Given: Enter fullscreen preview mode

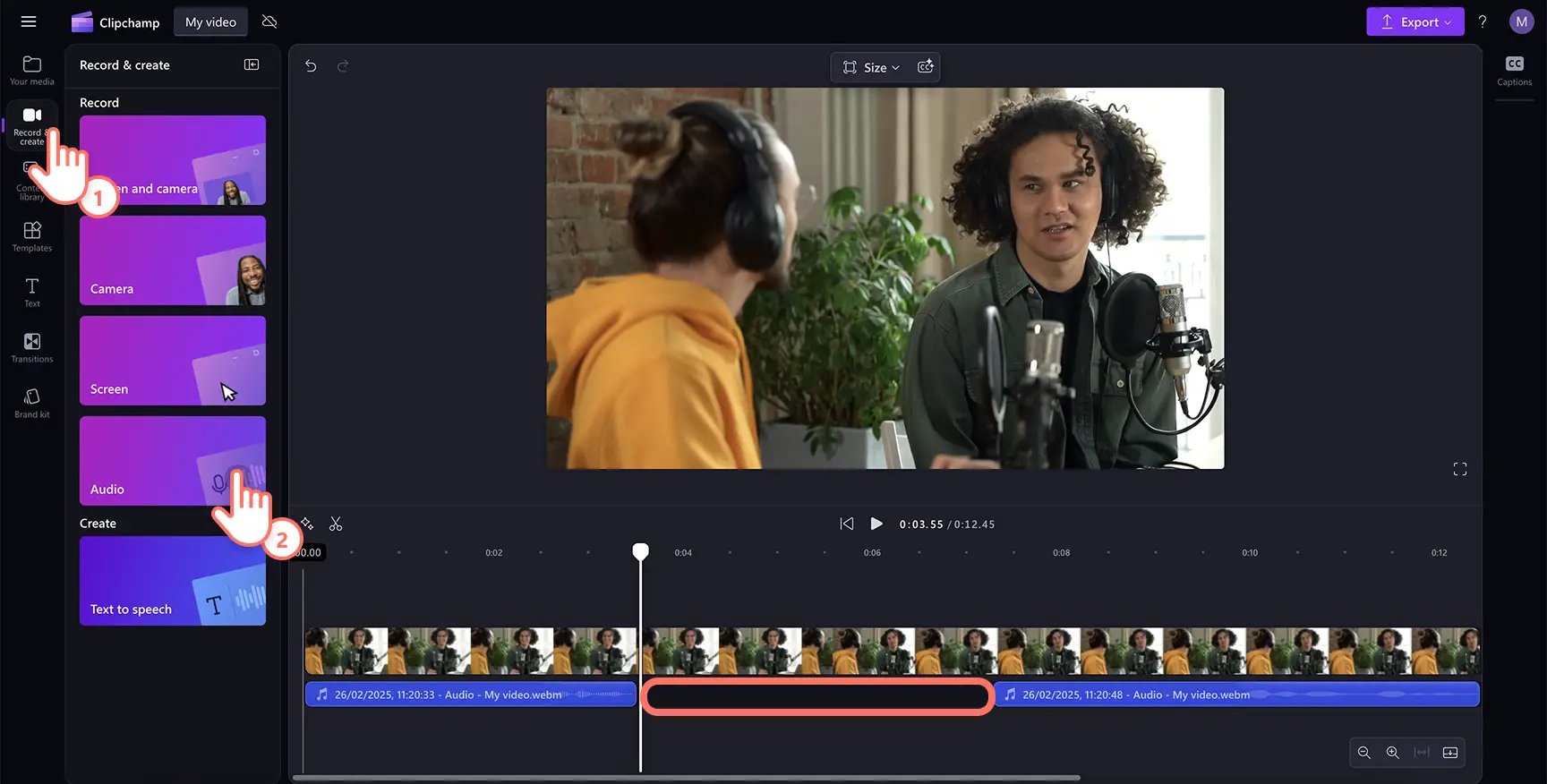Looking at the screenshot, I should click(1459, 469).
